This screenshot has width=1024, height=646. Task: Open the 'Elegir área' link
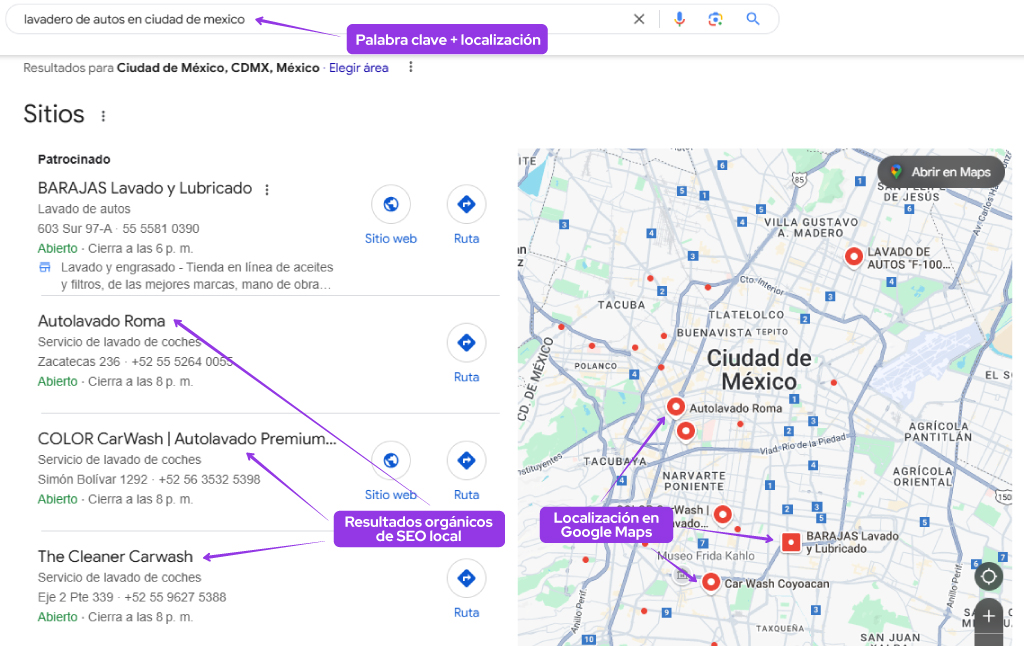359,68
